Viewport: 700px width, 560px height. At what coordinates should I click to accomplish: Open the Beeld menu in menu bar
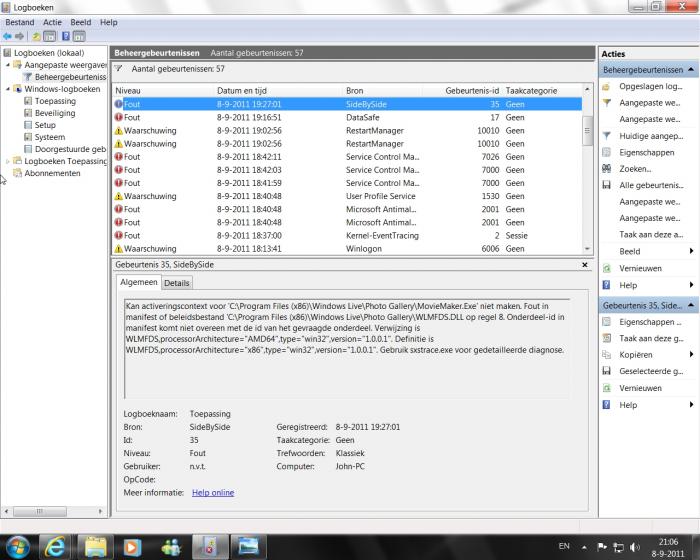(x=81, y=22)
